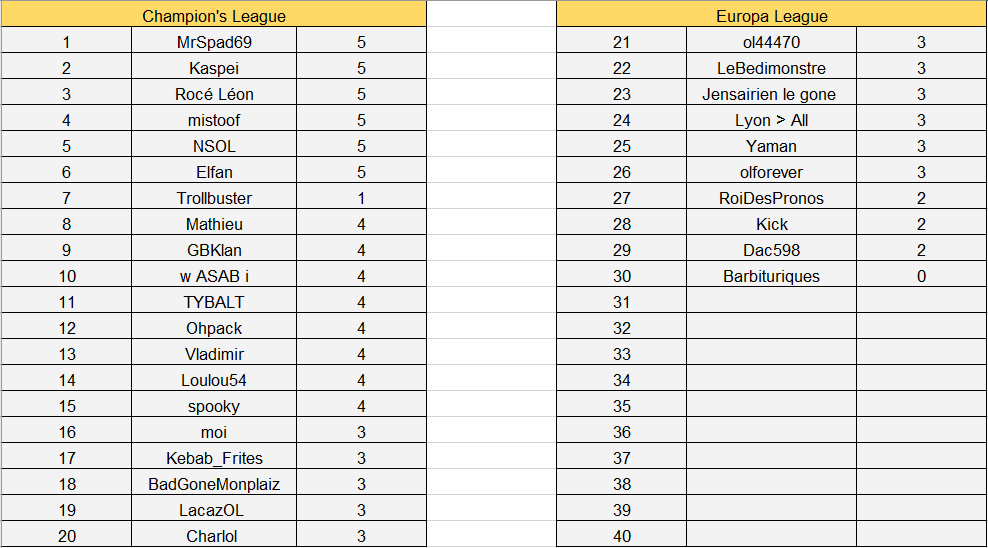Image resolution: width=988 pixels, height=548 pixels.
Task: Select the Charlol cell in row 20
Action: tap(214, 534)
